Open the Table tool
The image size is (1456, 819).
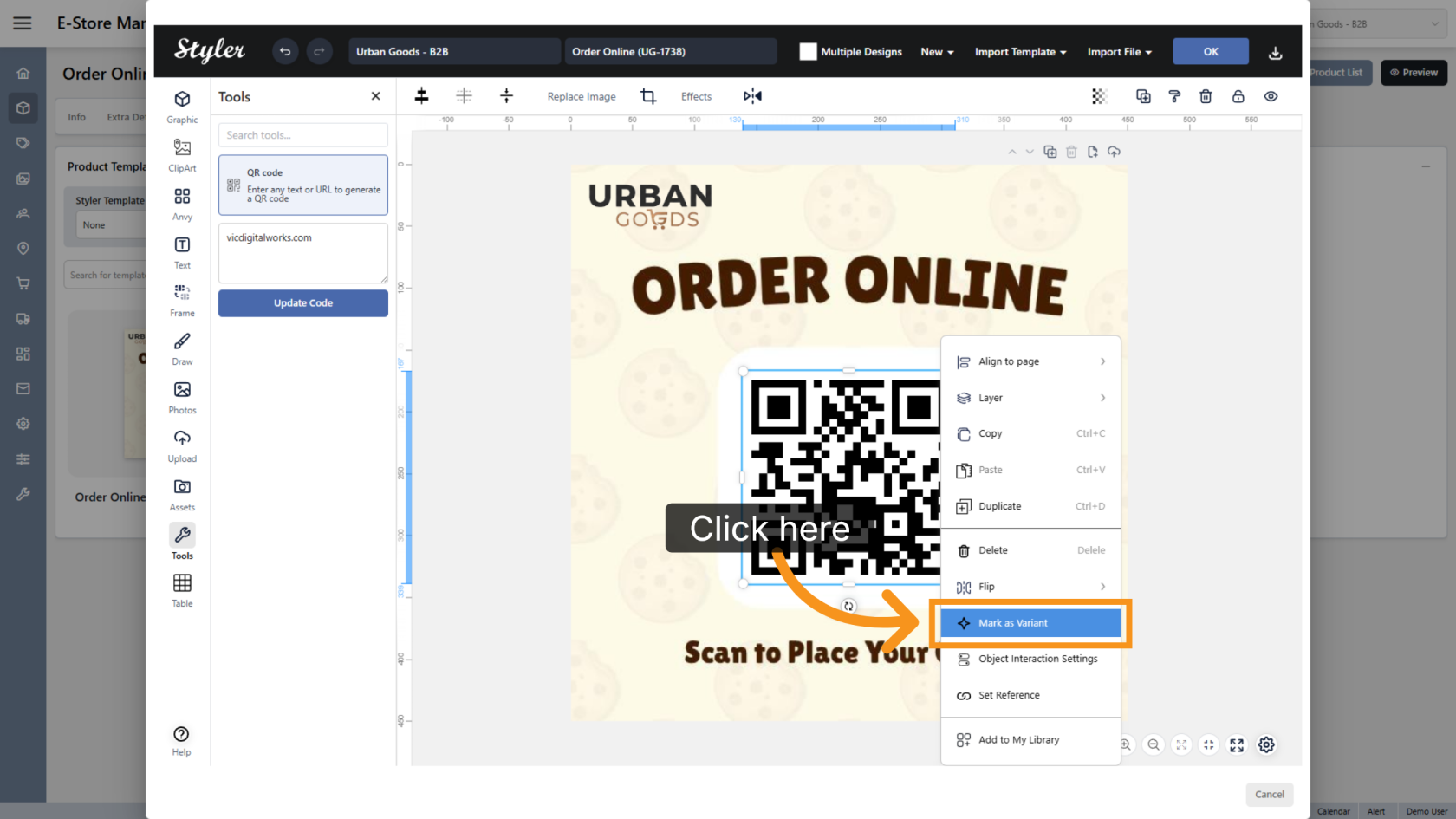click(182, 590)
